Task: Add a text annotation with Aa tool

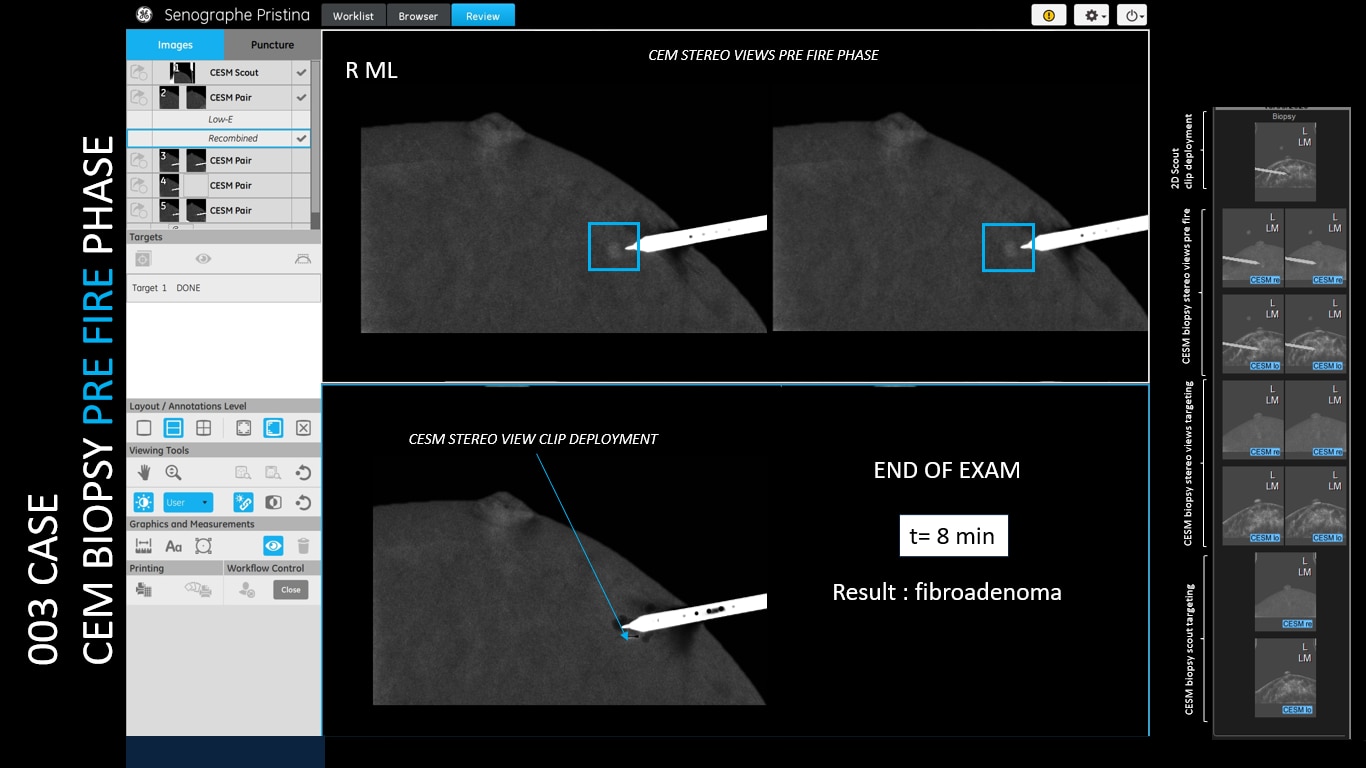Action: pos(173,546)
